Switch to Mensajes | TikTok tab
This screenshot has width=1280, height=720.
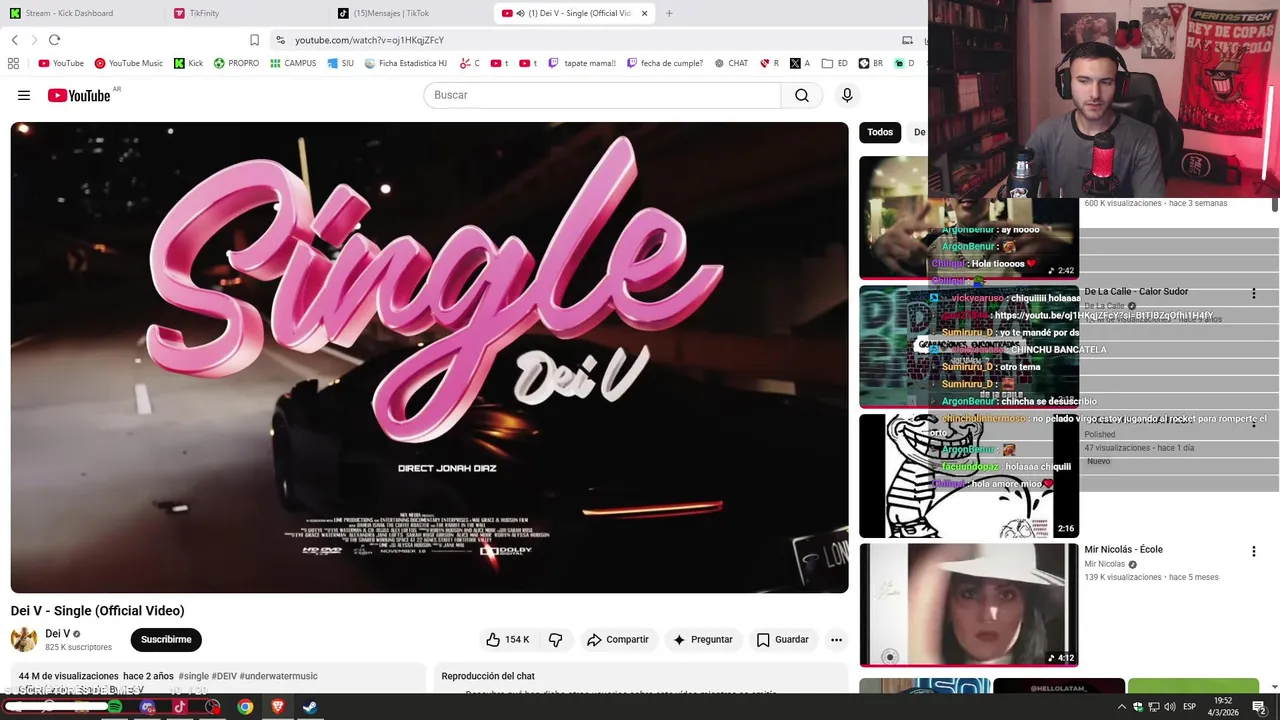pyautogui.click(x=409, y=13)
